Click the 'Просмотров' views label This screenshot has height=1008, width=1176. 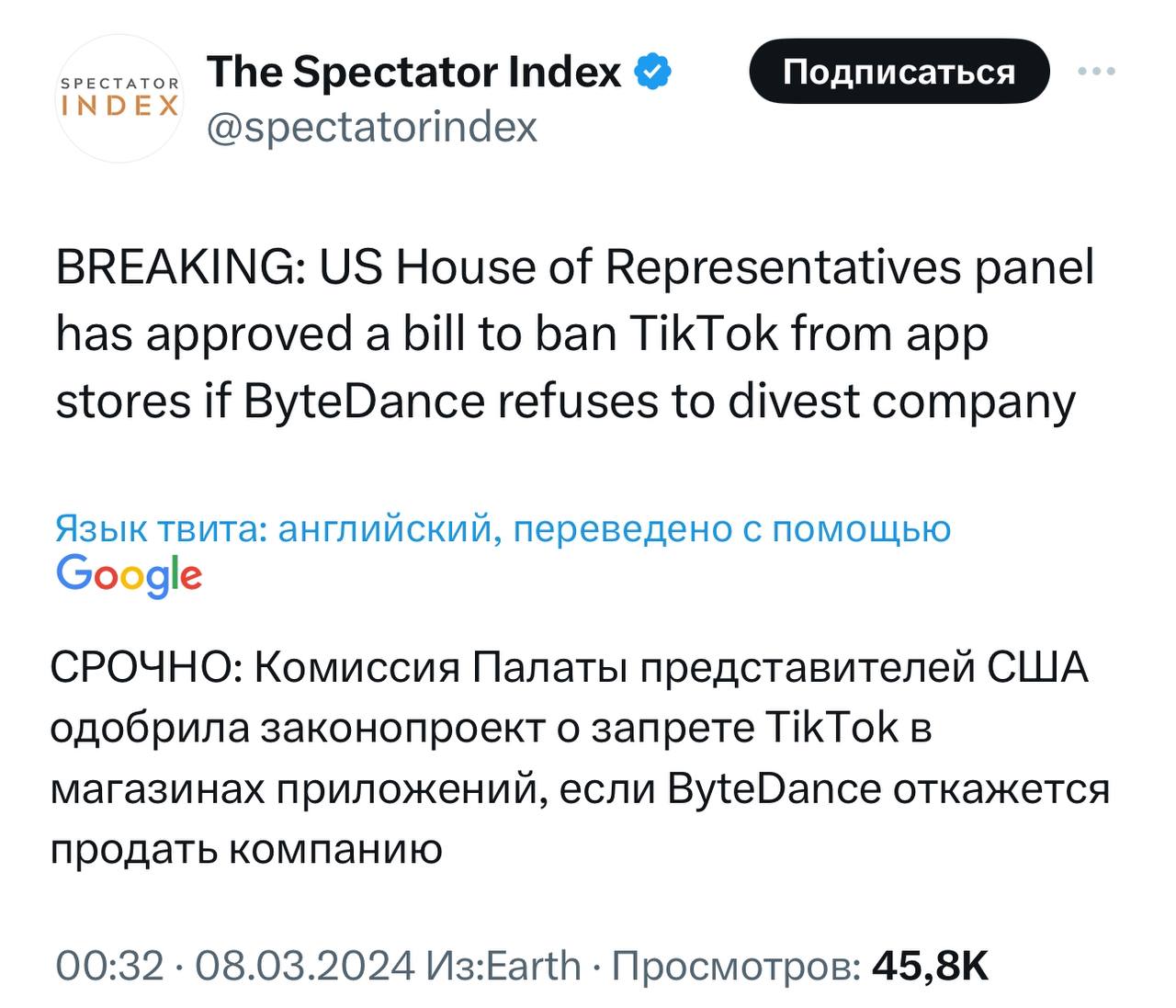pyautogui.click(x=736, y=966)
